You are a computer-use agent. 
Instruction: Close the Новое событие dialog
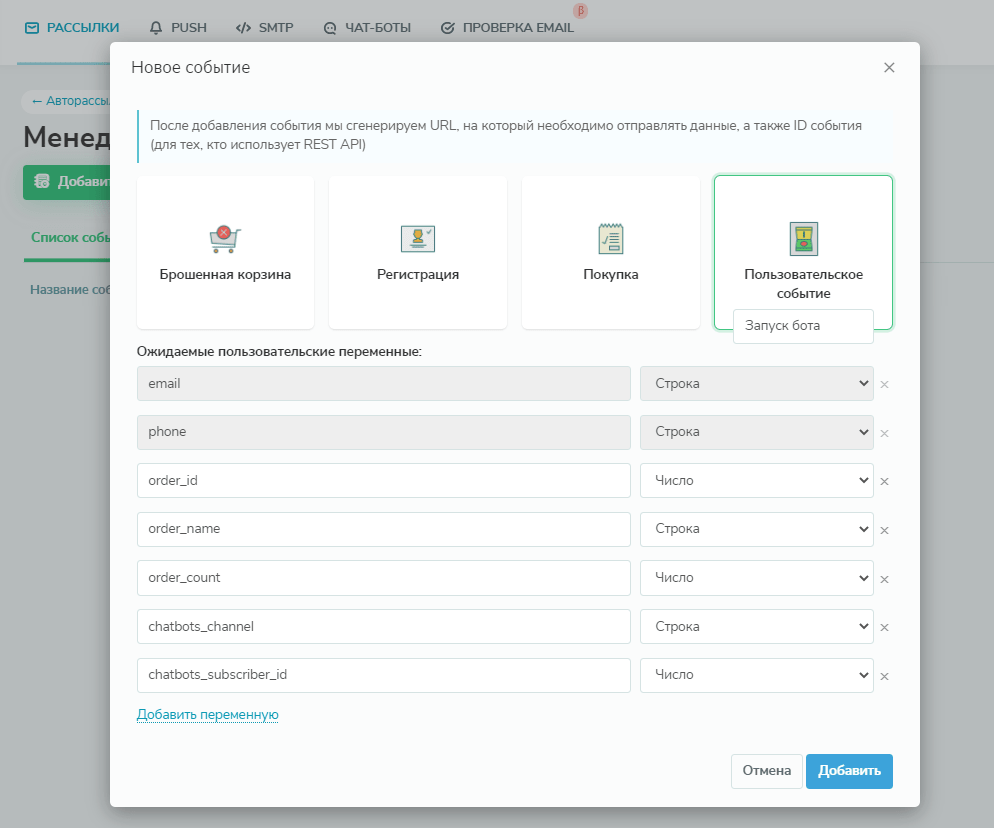point(889,68)
